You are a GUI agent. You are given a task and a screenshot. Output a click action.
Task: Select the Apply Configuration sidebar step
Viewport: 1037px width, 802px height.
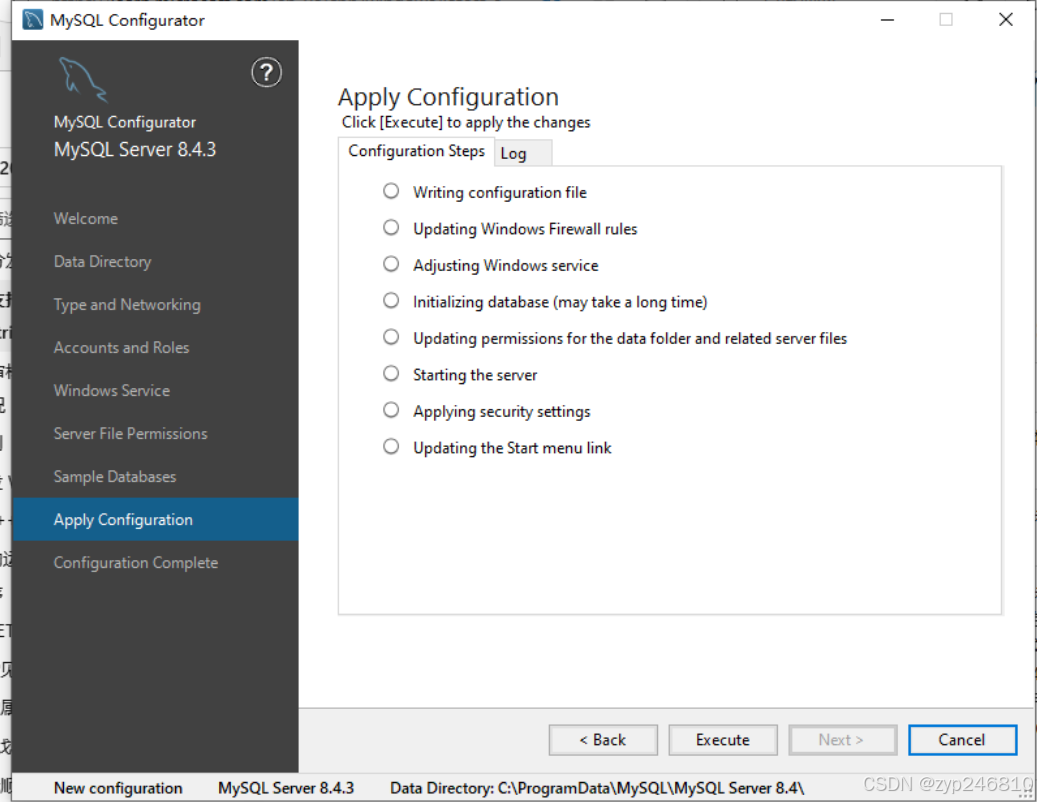[155, 520]
